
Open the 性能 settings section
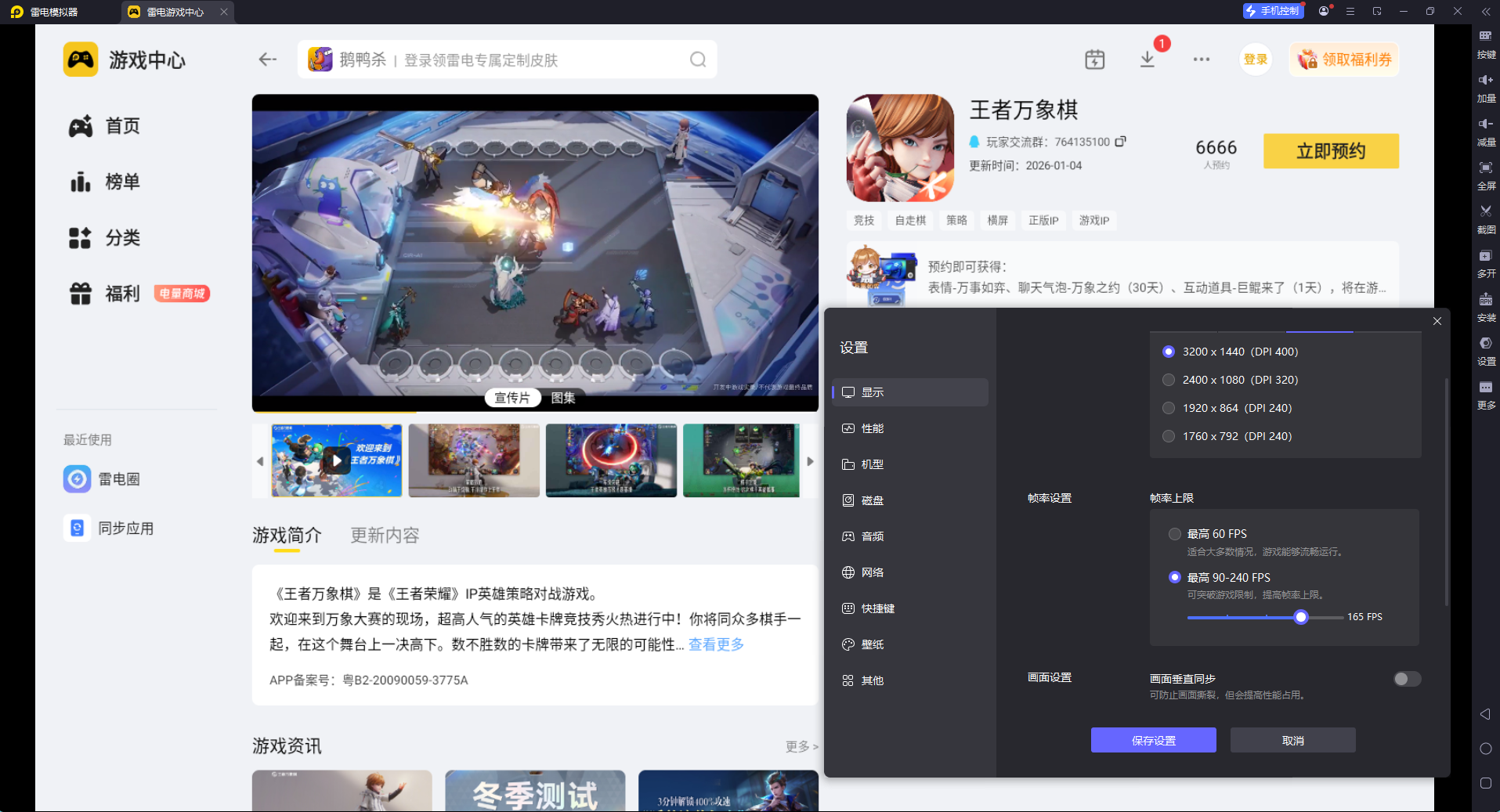click(x=910, y=428)
